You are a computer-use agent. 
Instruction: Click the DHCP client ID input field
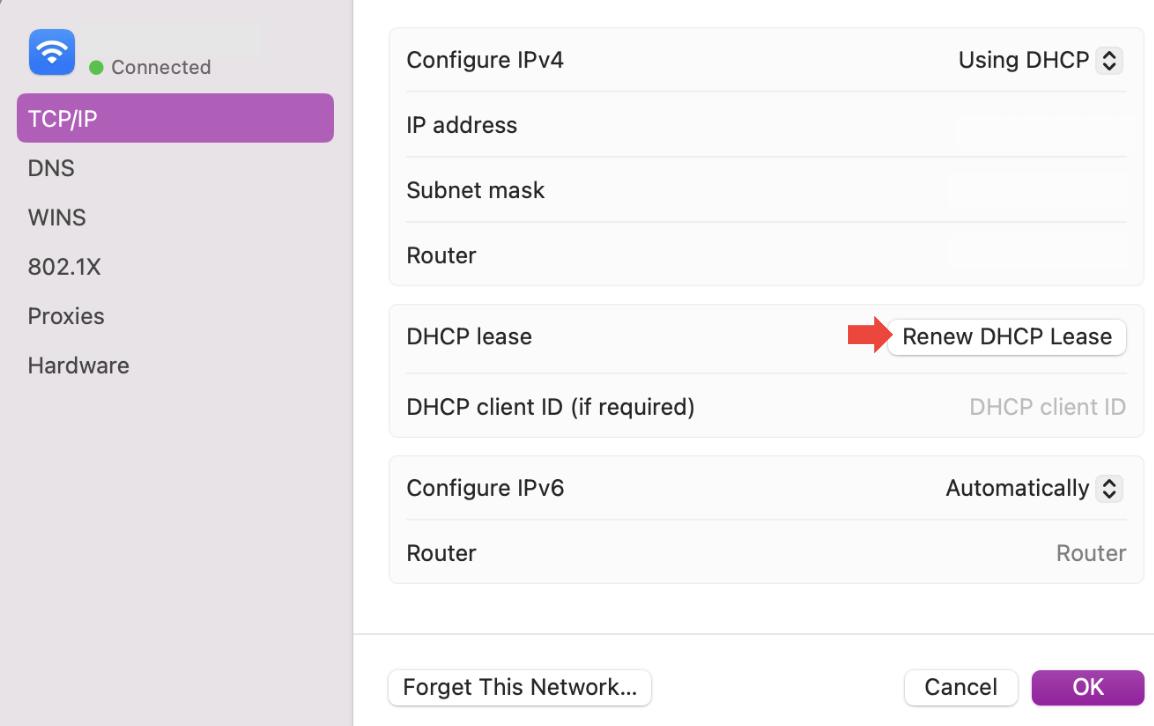[x=1047, y=407]
